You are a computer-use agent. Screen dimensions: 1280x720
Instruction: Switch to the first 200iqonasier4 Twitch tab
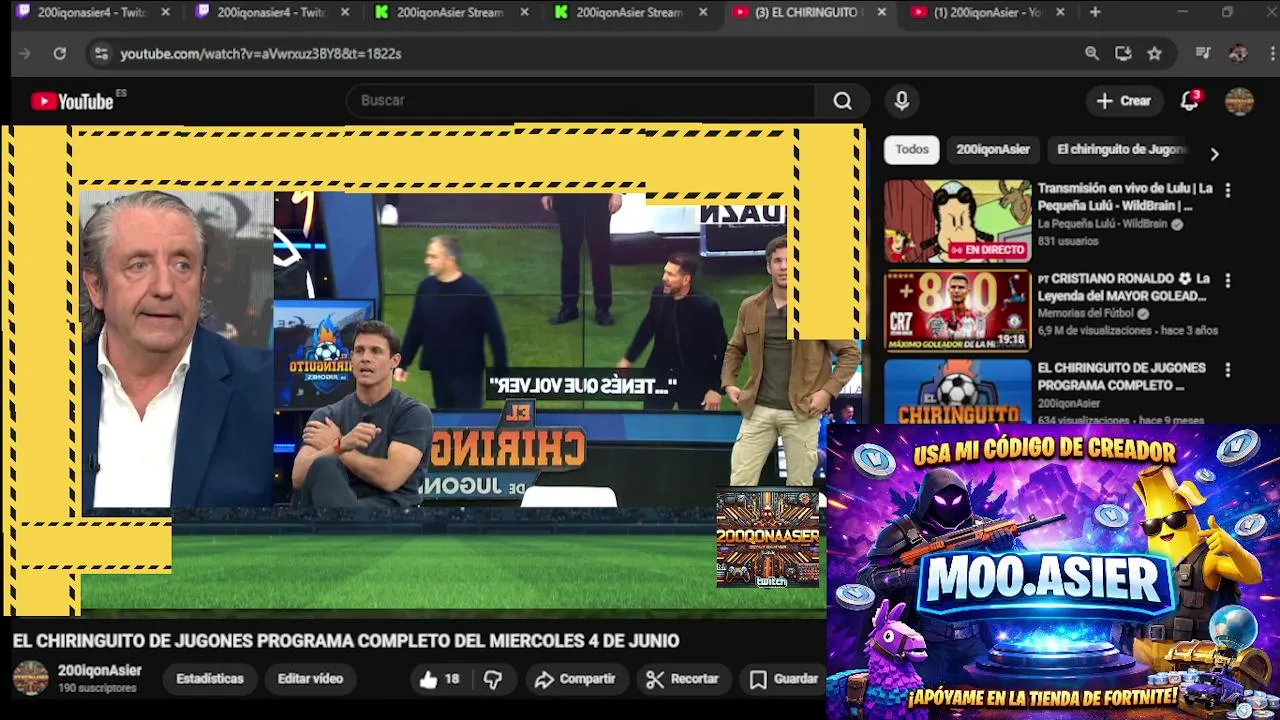(x=90, y=12)
